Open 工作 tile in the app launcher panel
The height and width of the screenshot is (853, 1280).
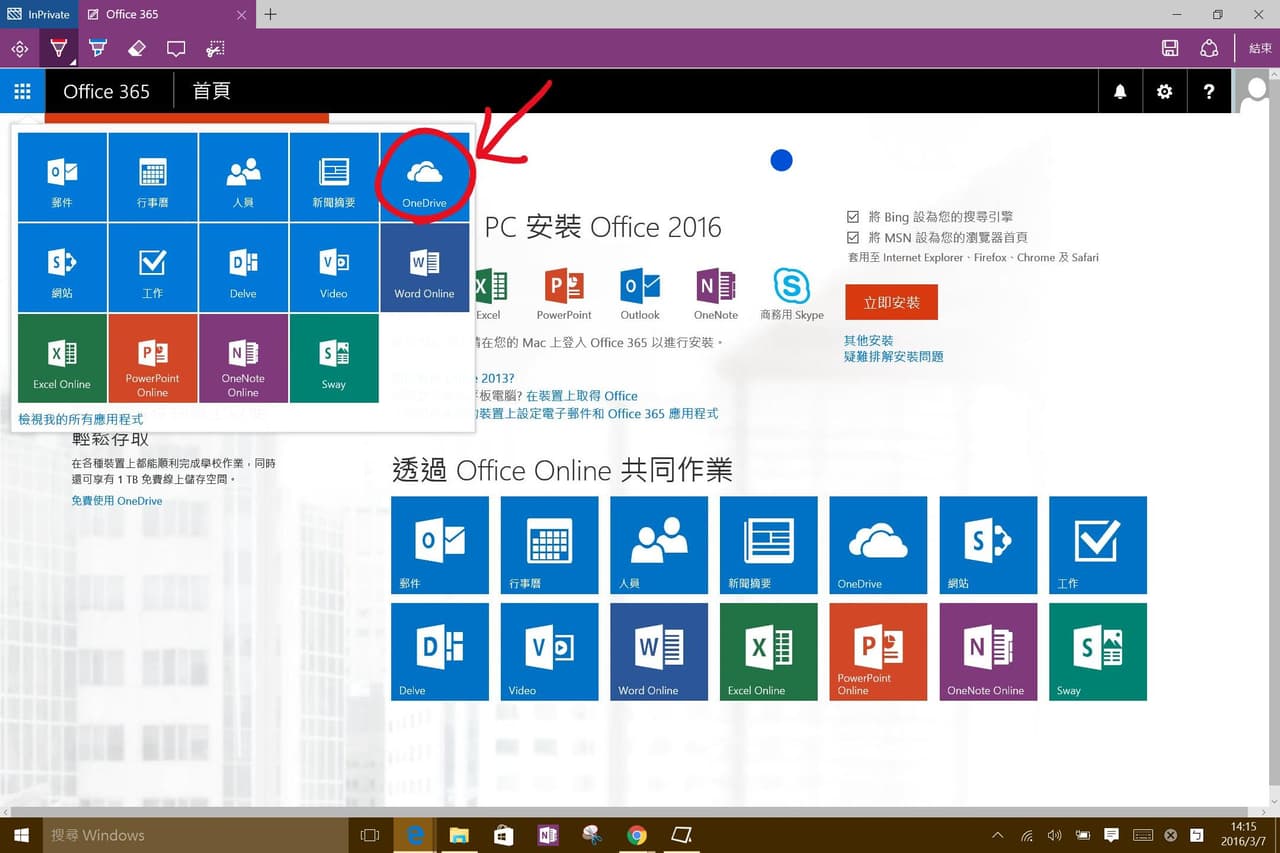pos(153,268)
